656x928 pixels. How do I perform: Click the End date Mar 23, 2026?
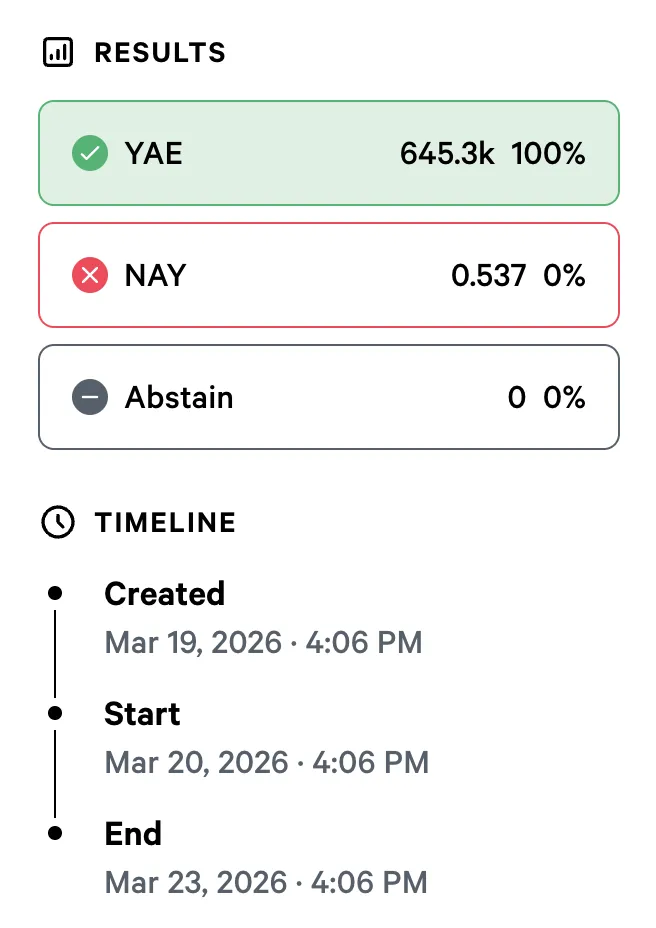[265, 882]
